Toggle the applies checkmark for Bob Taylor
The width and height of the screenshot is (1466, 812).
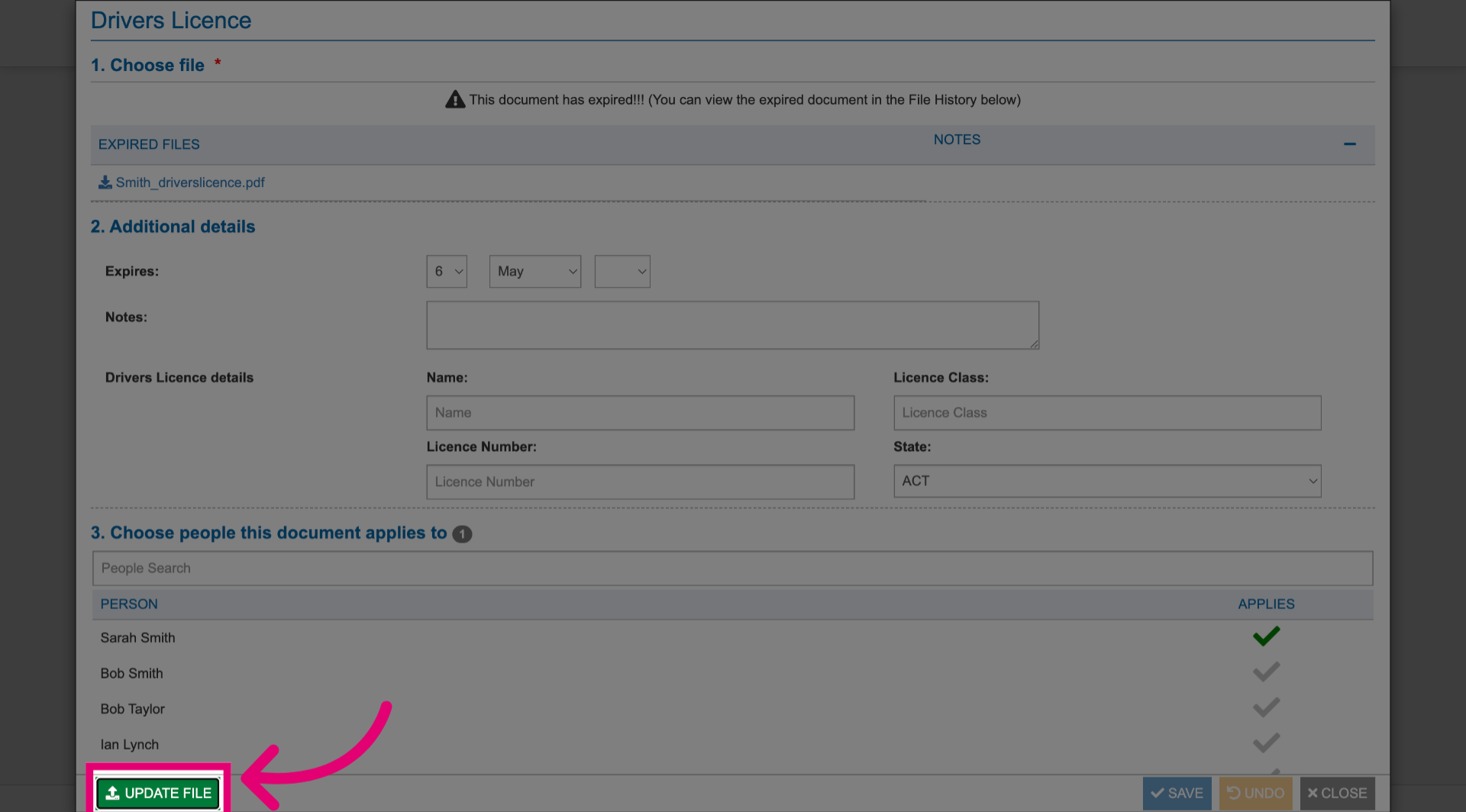pyautogui.click(x=1266, y=707)
